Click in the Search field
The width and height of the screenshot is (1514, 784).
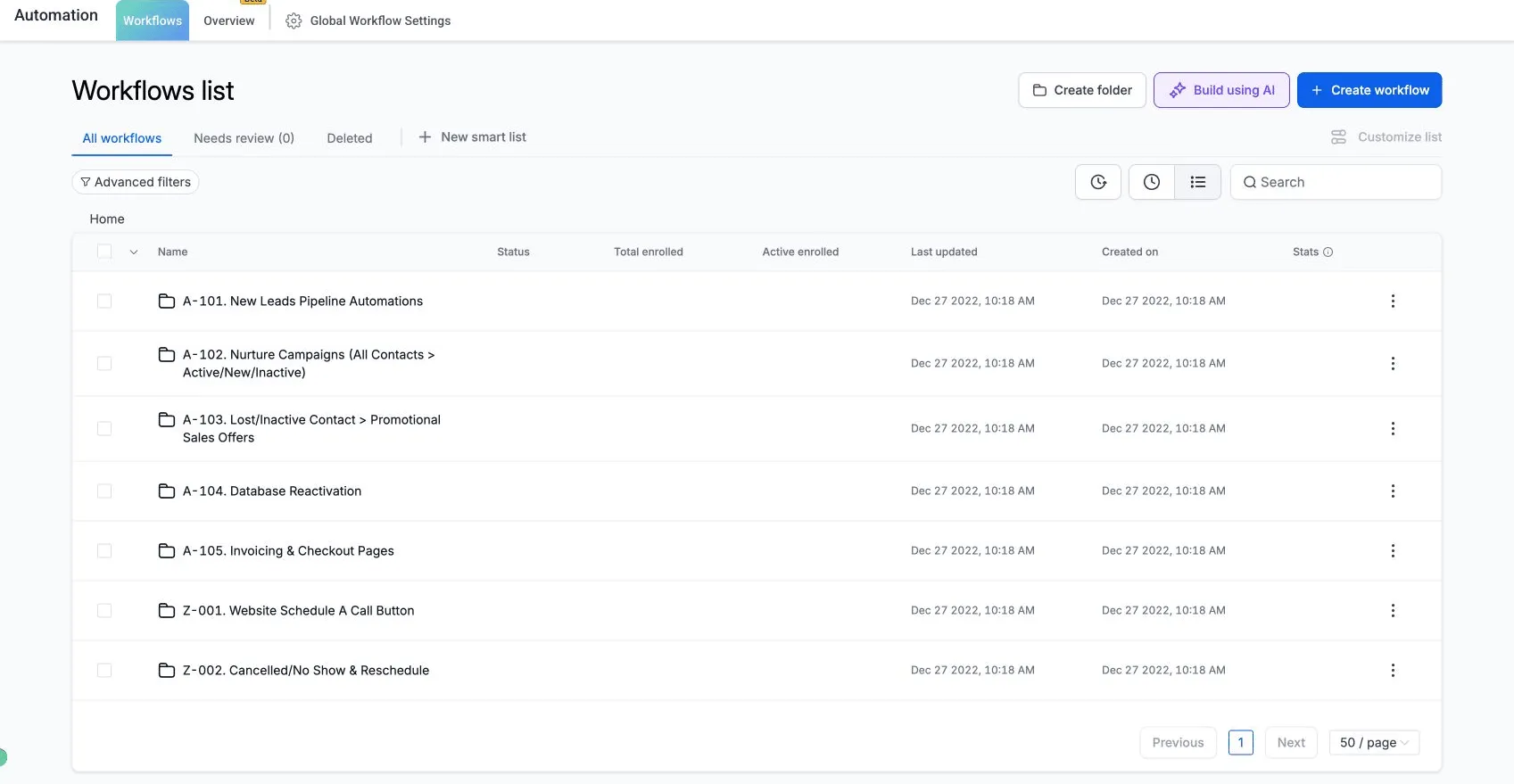coord(1336,182)
